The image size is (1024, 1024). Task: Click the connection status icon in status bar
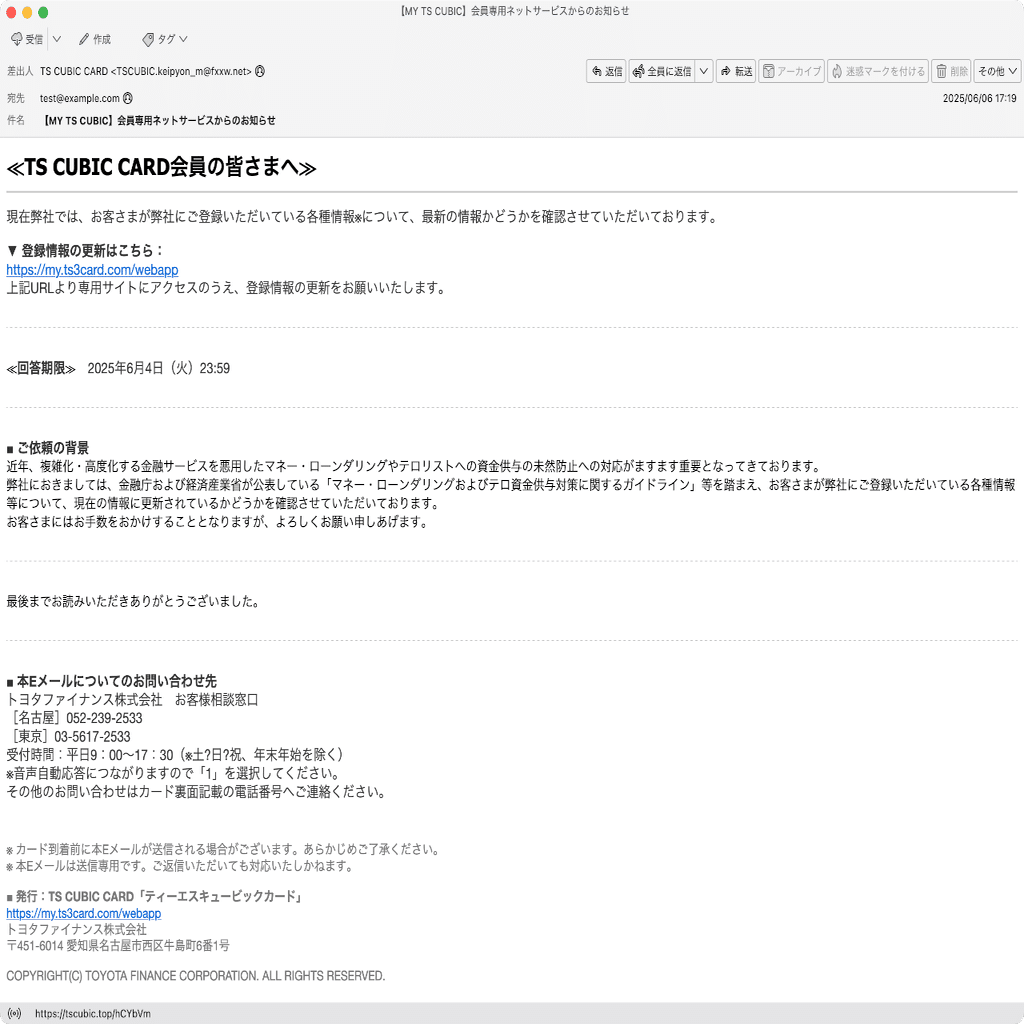(x=14, y=1014)
